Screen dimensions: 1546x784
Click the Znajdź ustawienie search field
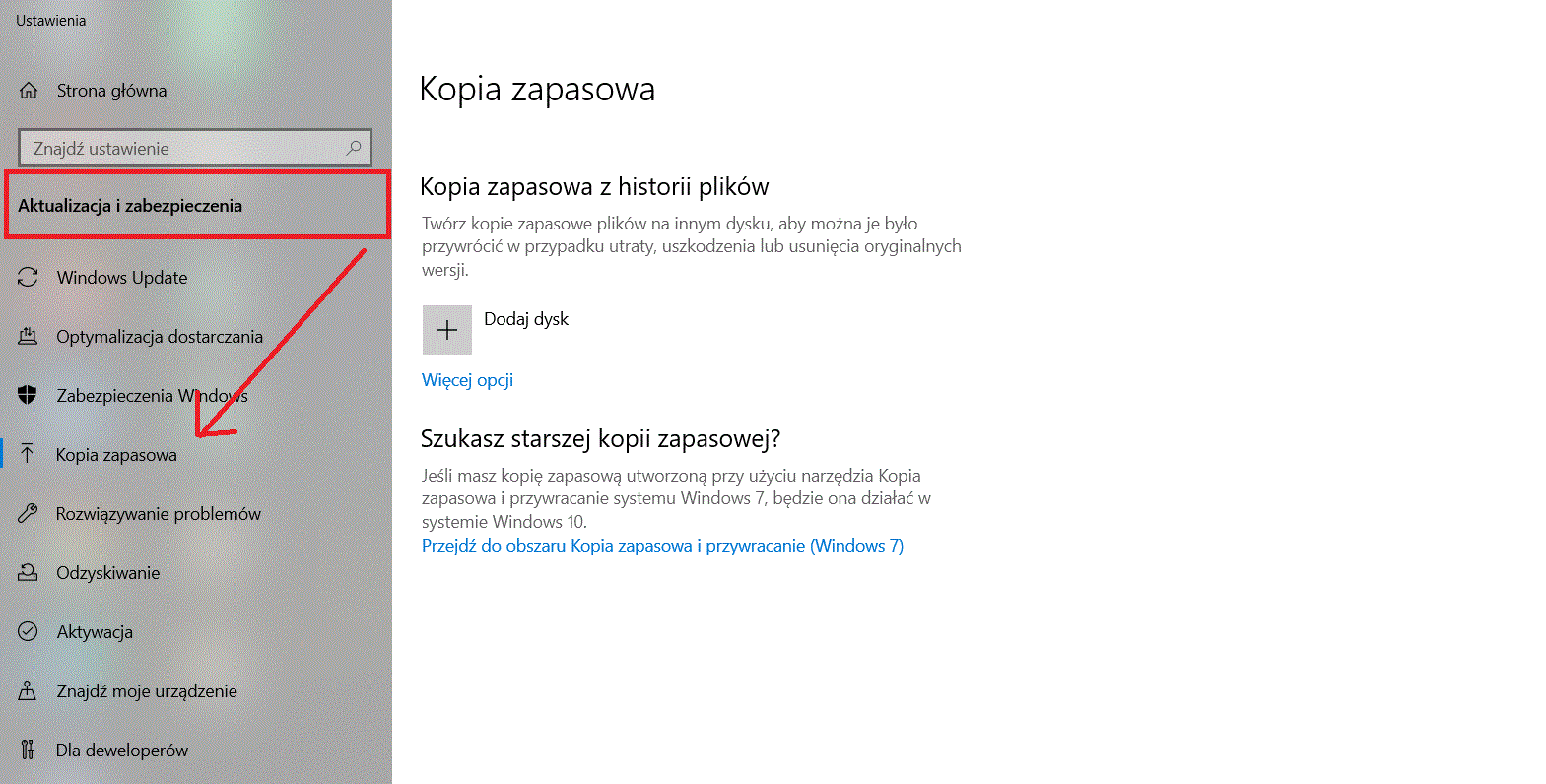pyautogui.click(x=195, y=148)
